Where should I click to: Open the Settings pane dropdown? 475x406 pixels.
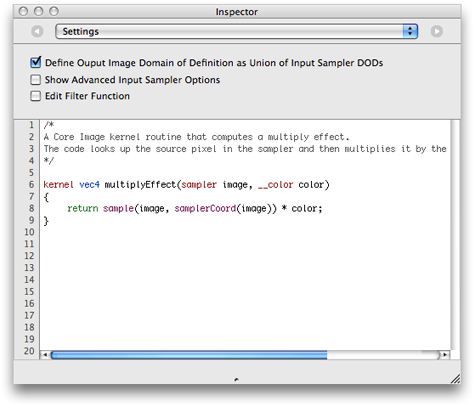pyautogui.click(x=236, y=31)
